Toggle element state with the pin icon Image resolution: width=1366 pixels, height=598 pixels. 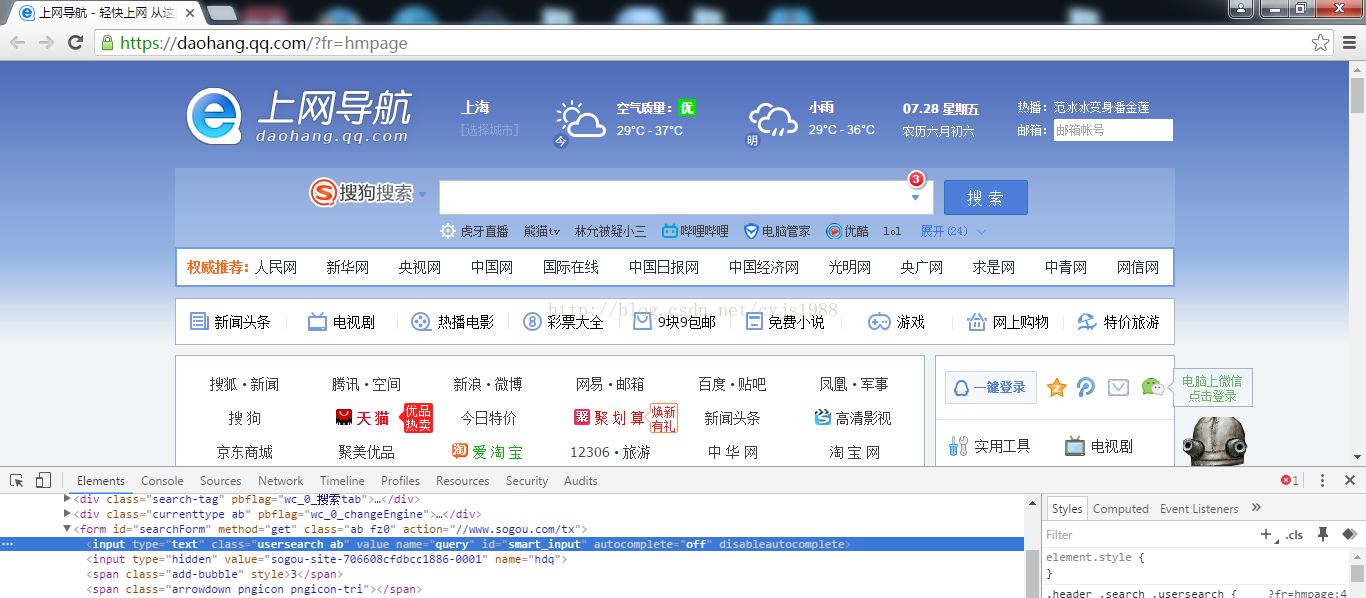1323,535
